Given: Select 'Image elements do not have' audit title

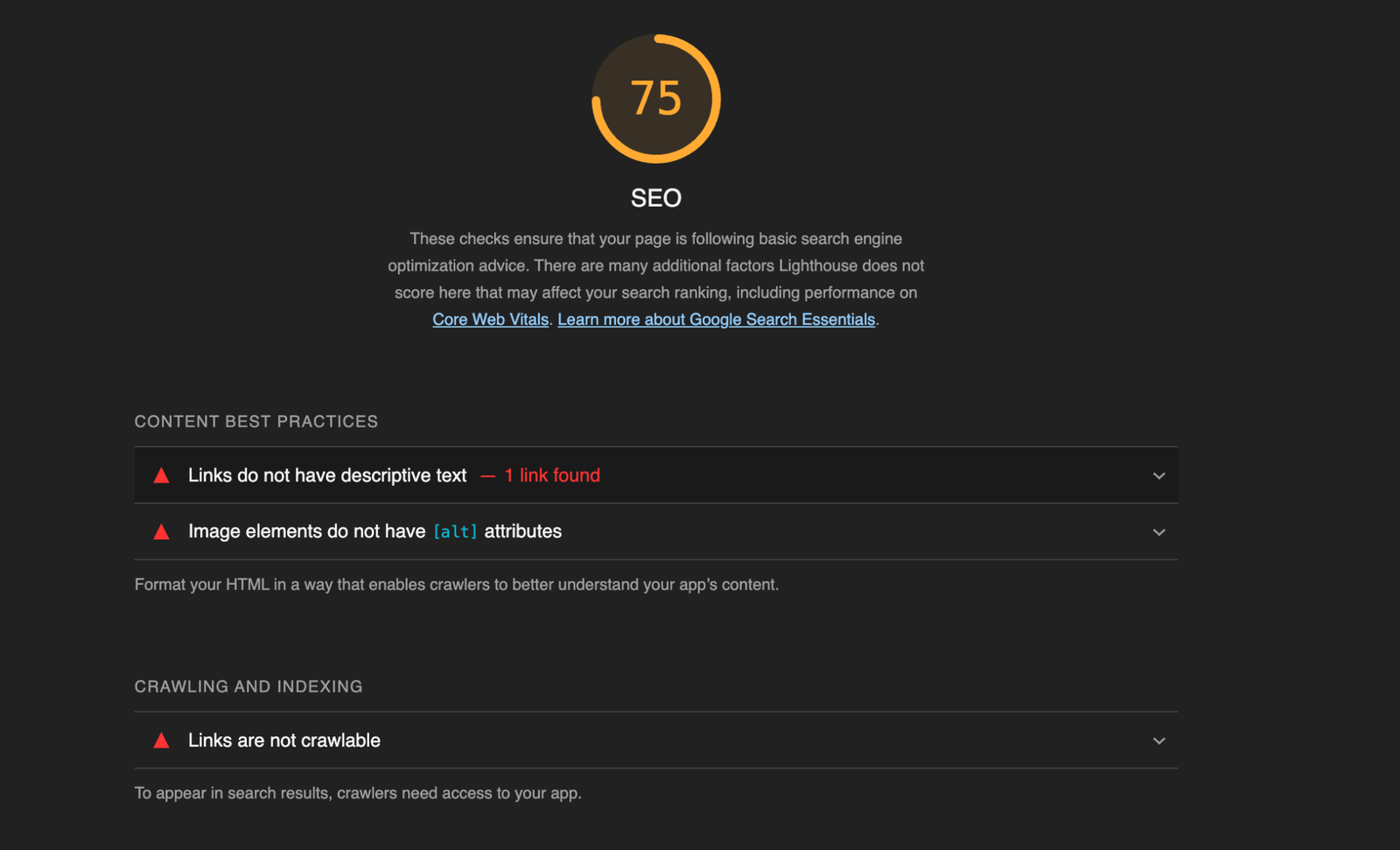Looking at the screenshot, I should 306,531.
